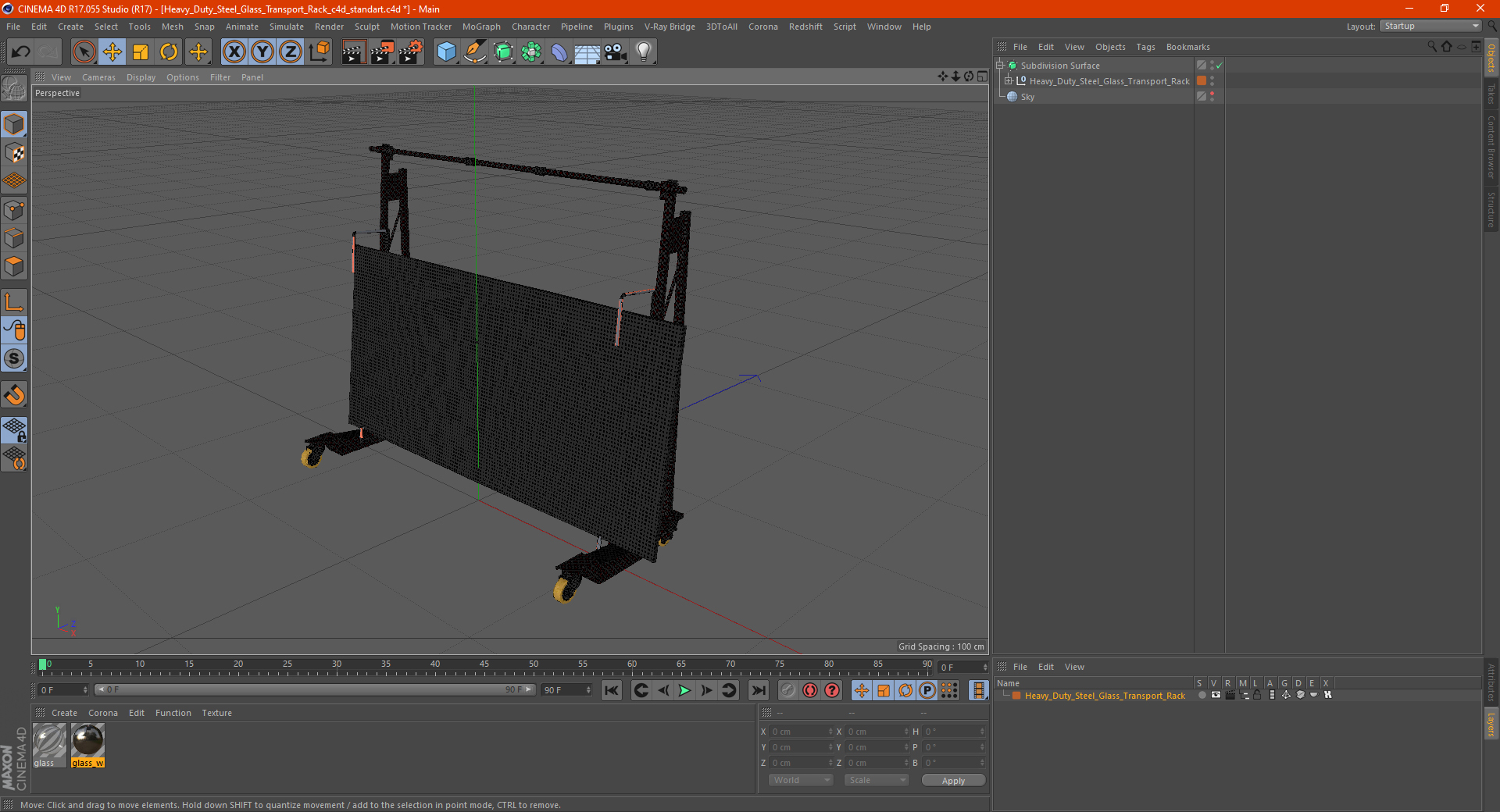Click the Heavy_Duty layer color swatch

click(1016, 696)
